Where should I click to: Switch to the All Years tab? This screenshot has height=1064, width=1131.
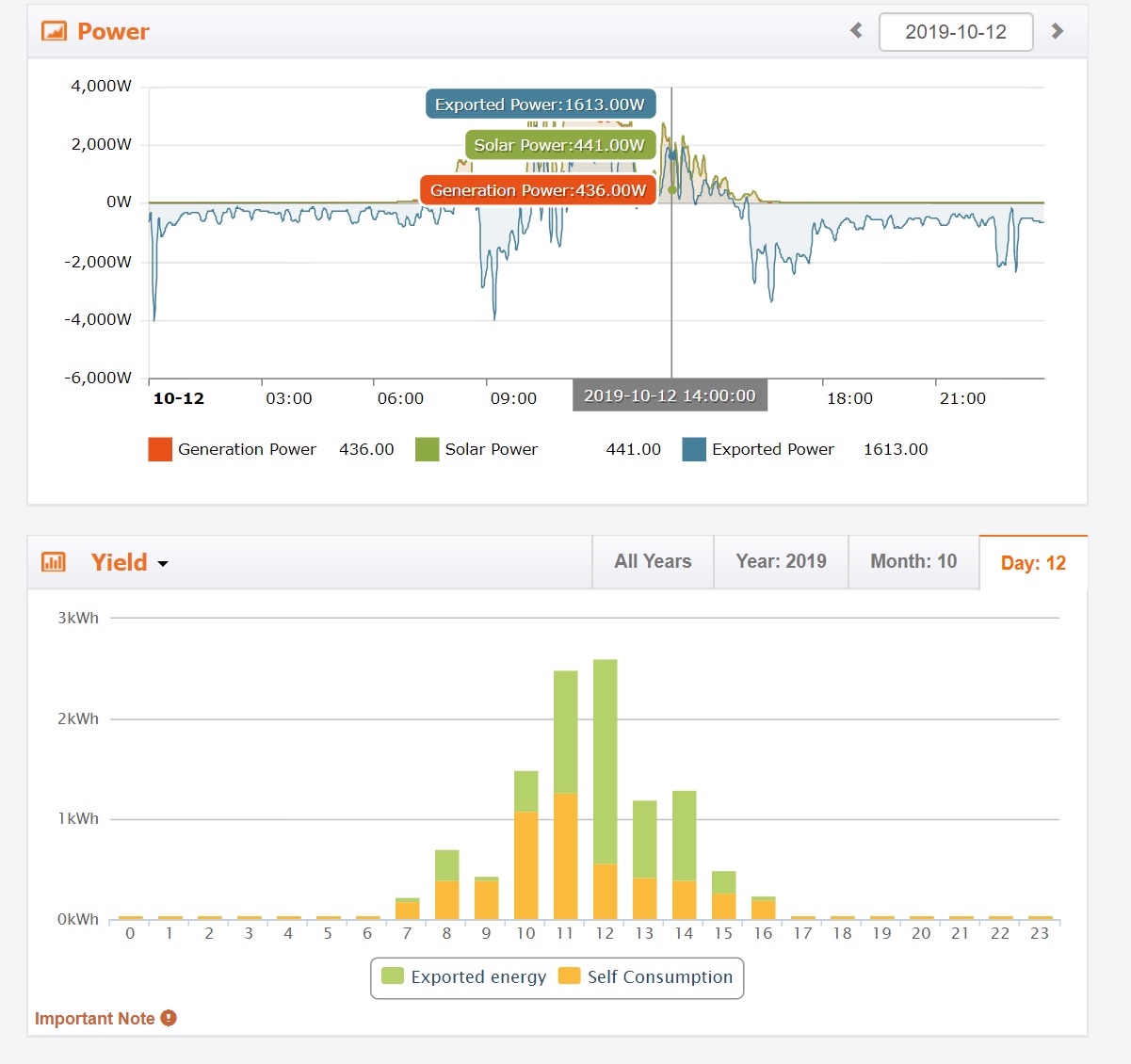coord(653,562)
